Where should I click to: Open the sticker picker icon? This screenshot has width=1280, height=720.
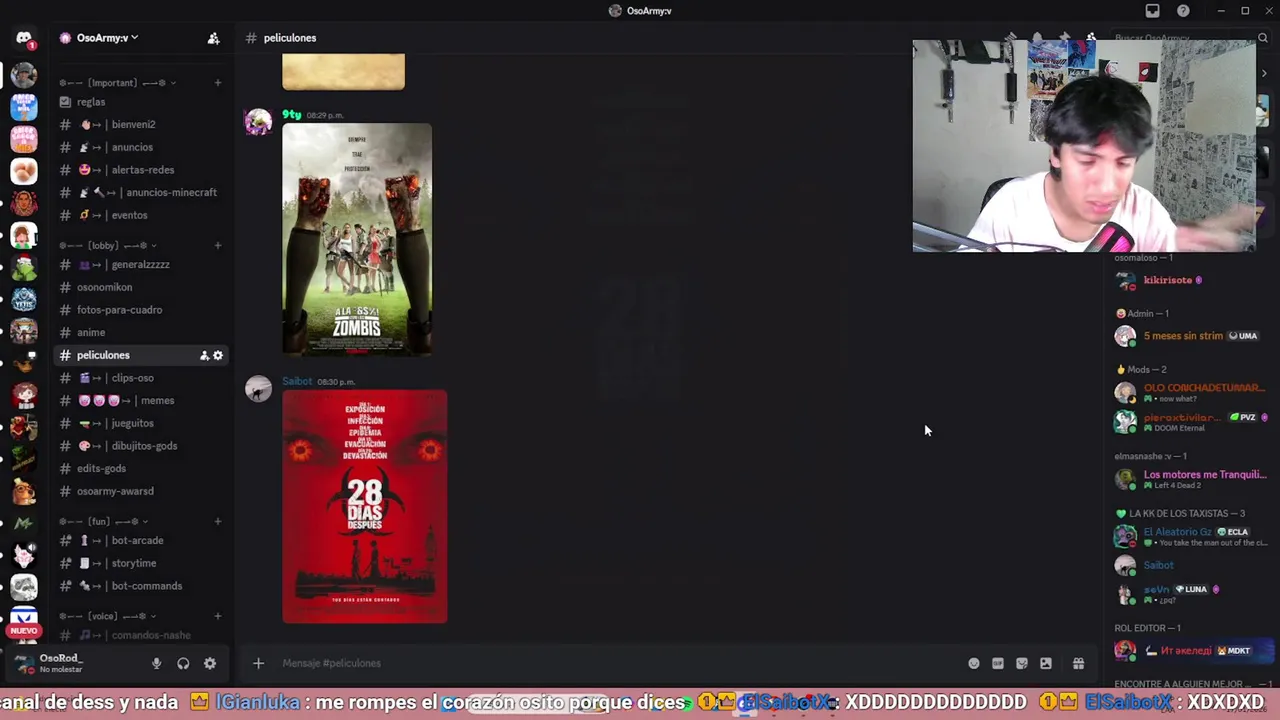pos(1022,663)
